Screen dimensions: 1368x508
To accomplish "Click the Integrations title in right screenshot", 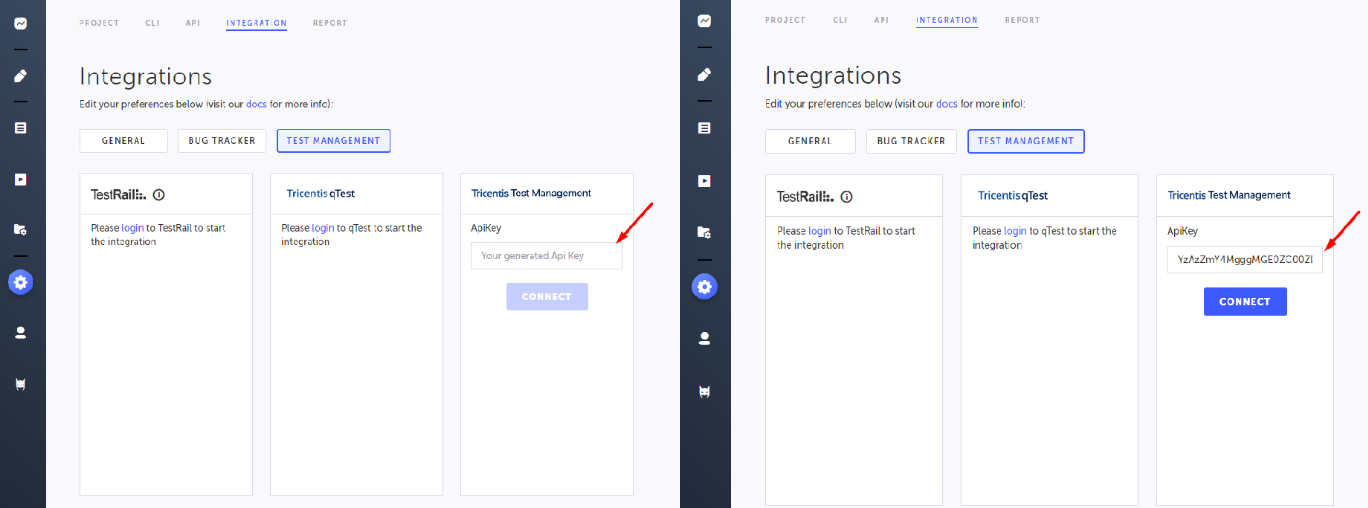I will pyautogui.click(x=833, y=76).
